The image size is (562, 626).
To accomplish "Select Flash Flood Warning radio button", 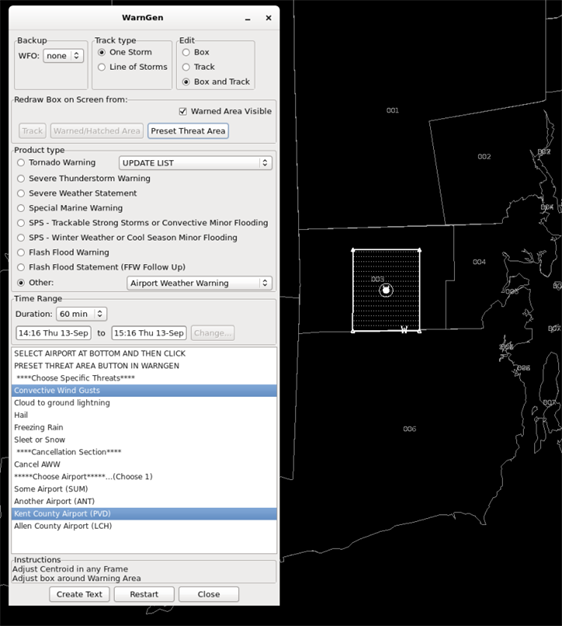I will coord(21,252).
